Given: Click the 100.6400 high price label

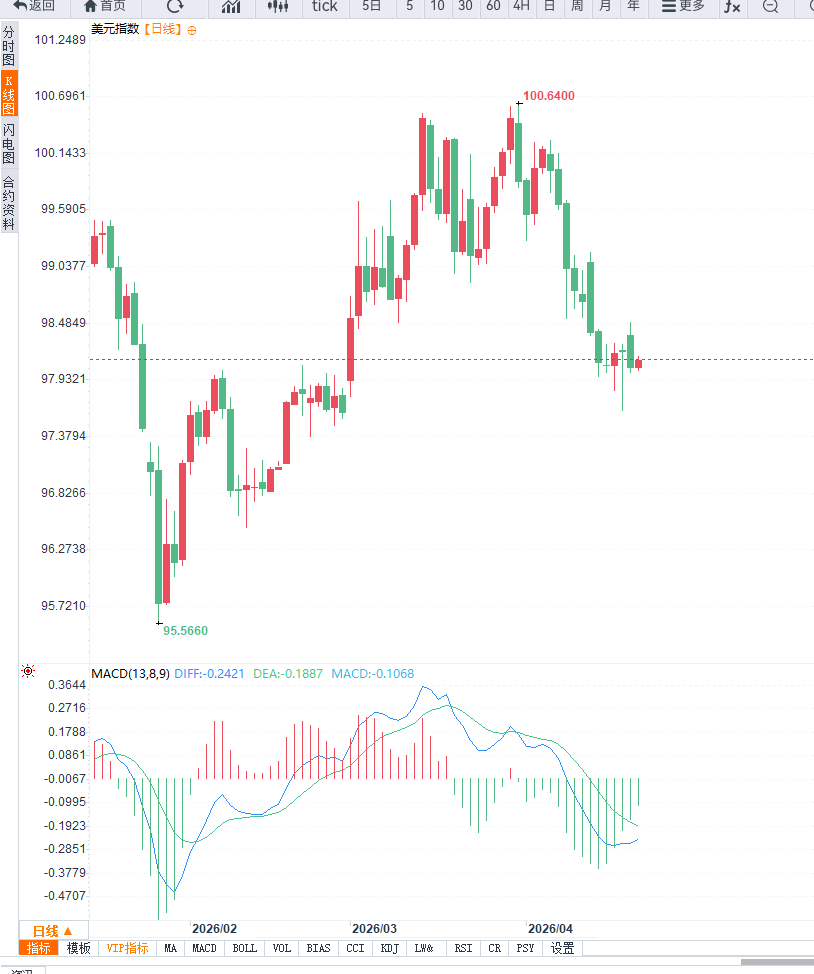Looking at the screenshot, I should click(x=549, y=96).
